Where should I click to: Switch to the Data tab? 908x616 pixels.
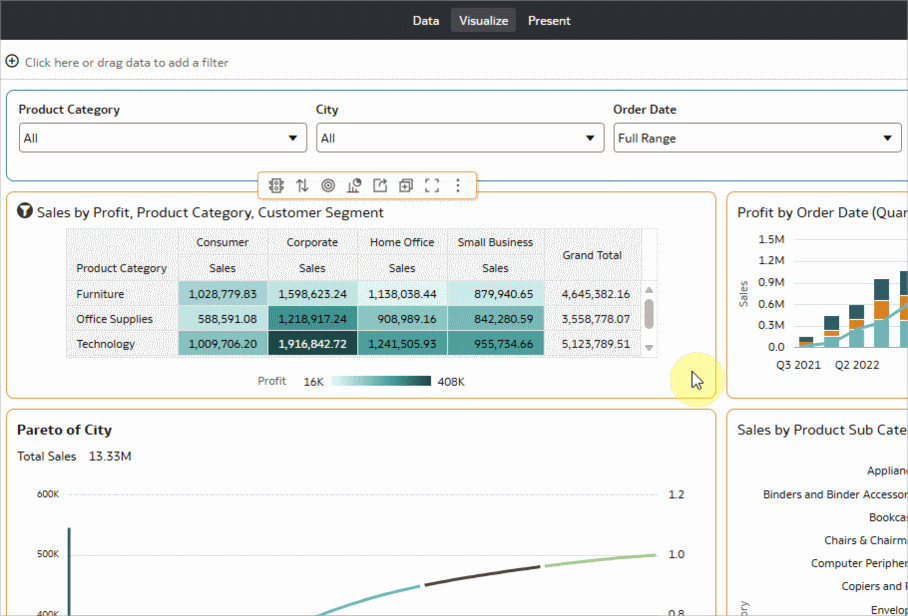426,20
